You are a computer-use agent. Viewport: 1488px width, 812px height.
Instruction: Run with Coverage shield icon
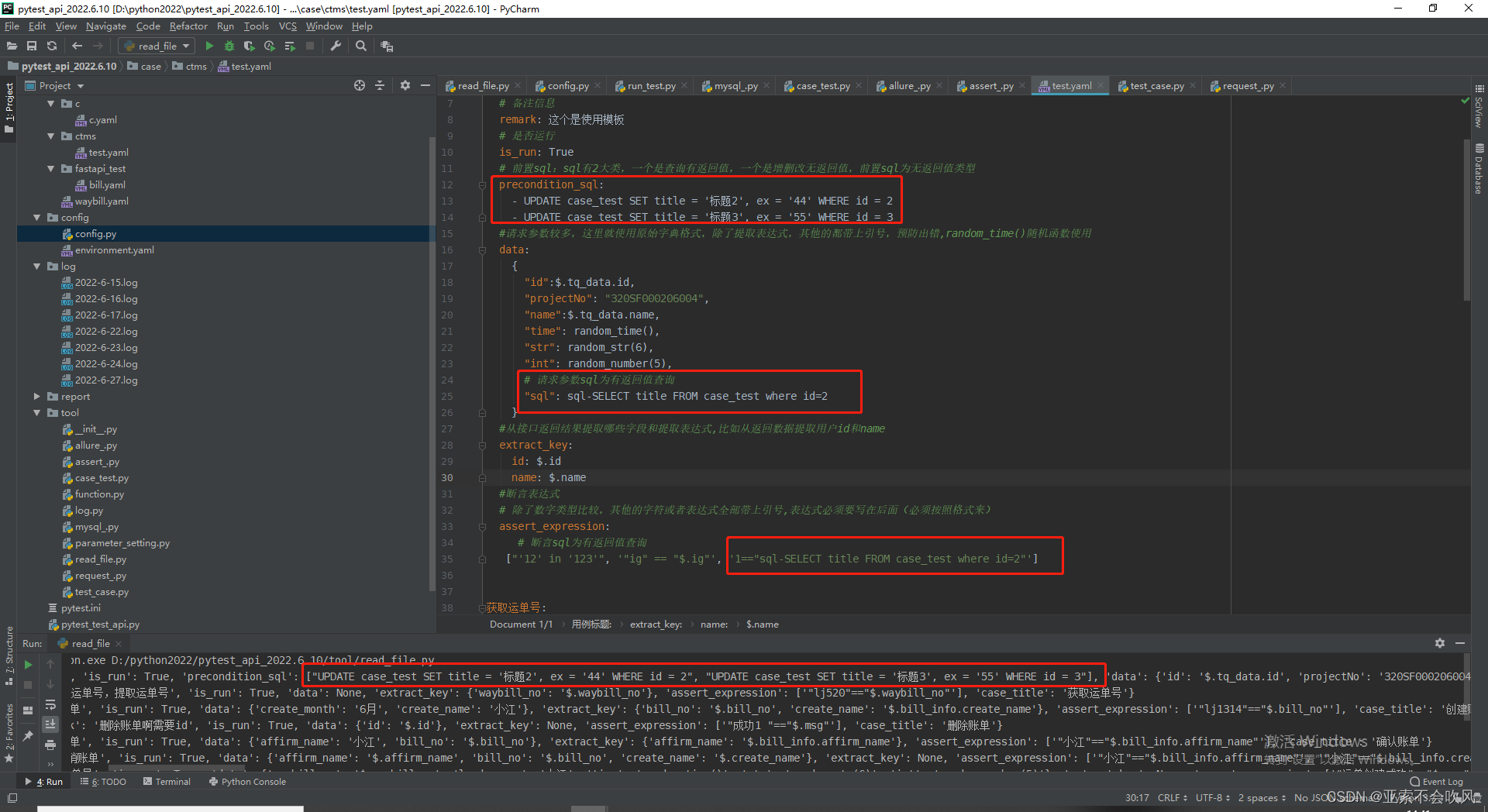(x=250, y=46)
